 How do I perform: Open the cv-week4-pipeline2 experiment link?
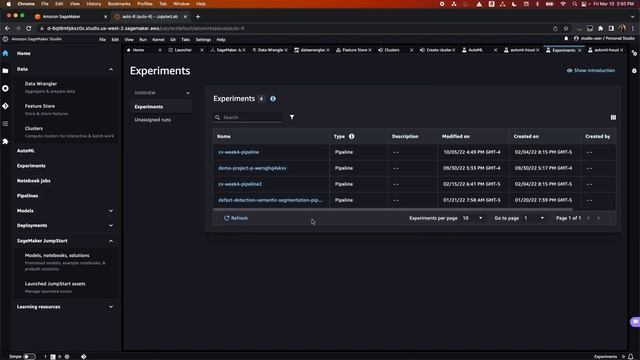[x=240, y=184]
